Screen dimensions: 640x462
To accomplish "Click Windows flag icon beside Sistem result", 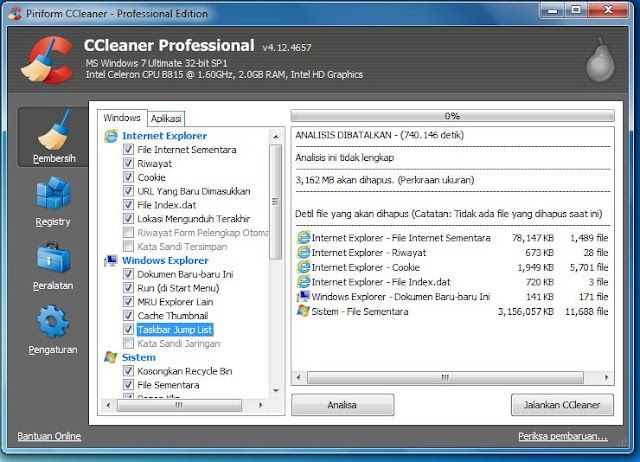I will tap(303, 311).
